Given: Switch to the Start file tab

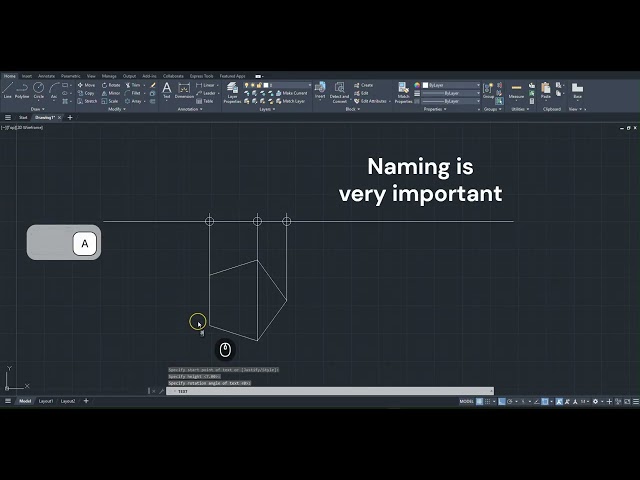Looking at the screenshot, I should tap(23, 118).
